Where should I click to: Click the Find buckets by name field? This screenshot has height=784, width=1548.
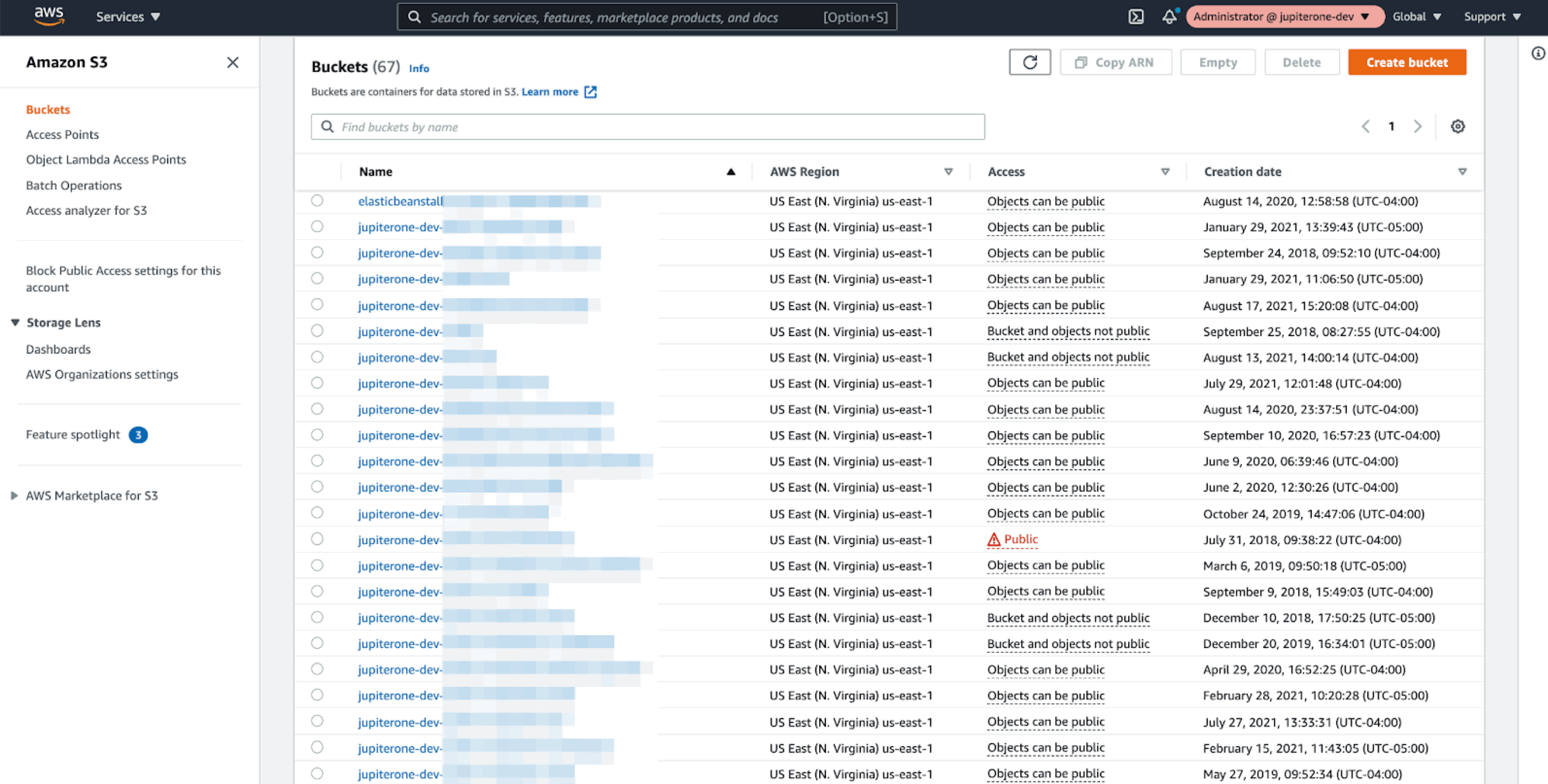(647, 127)
